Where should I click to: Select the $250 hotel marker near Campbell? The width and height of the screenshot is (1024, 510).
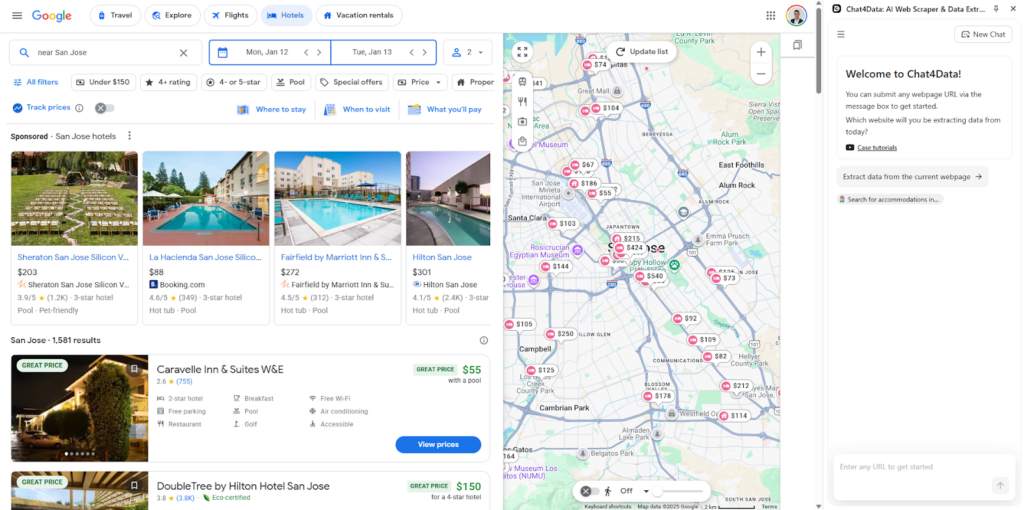560,334
